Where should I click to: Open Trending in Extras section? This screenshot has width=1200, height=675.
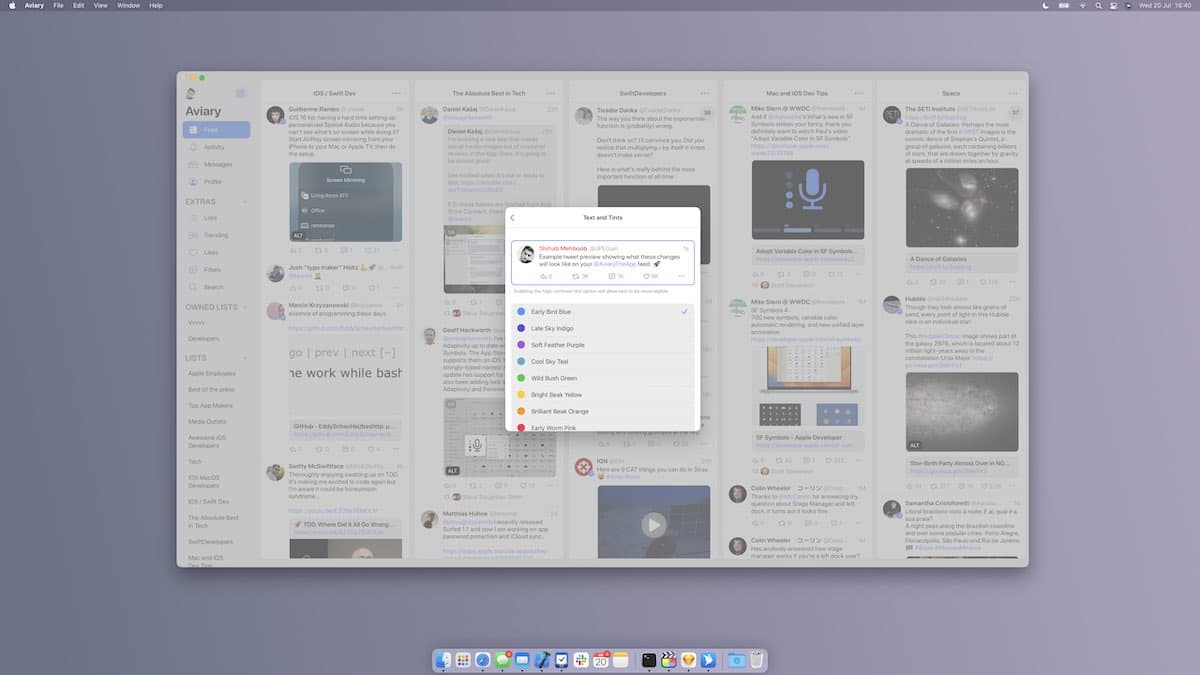pyautogui.click(x=217, y=235)
